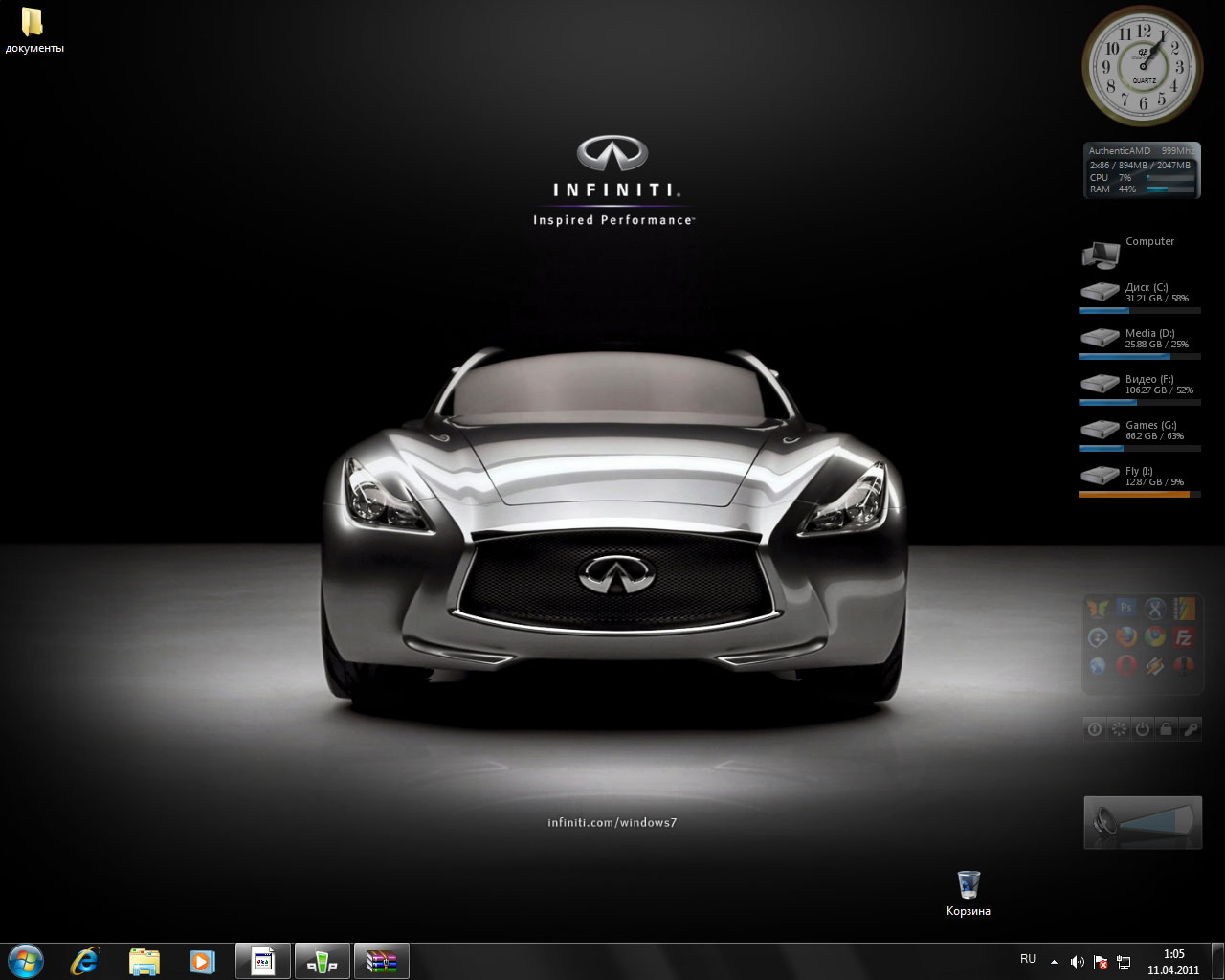This screenshot has height=980, width=1225.
Task: Launch Photoshop from the app launcher gadget
Action: [x=1126, y=608]
